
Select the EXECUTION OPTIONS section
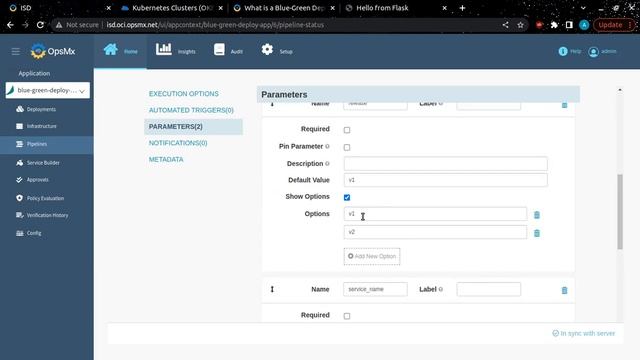(184, 94)
